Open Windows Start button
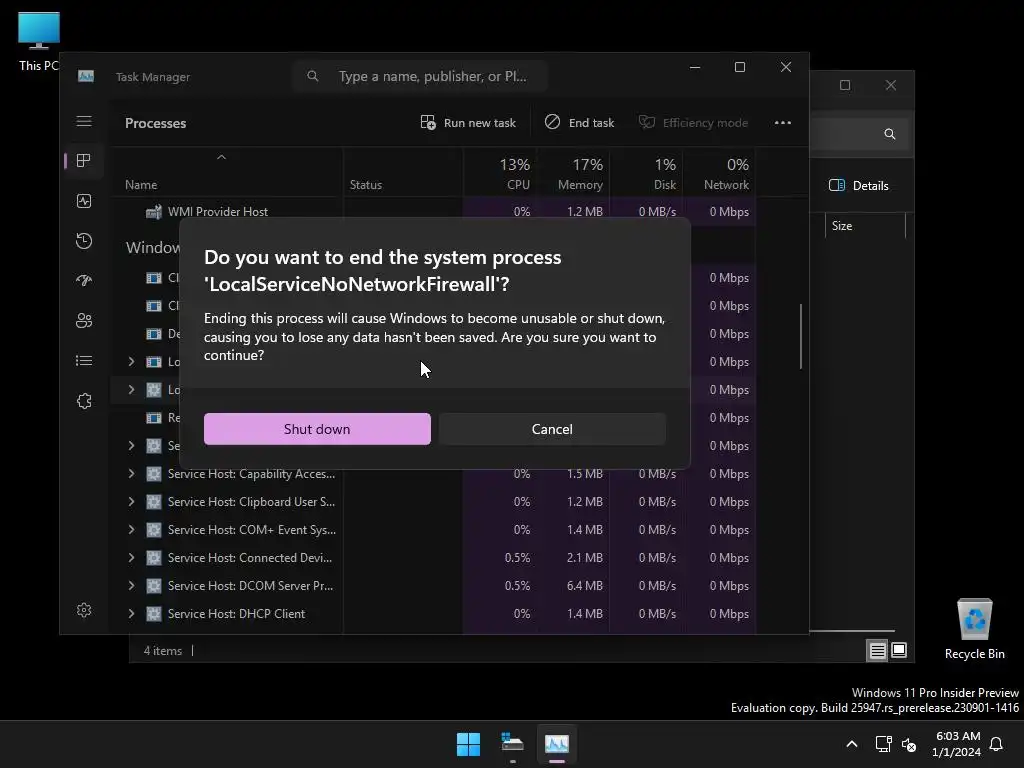This screenshot has height=768, width=1024. coord(468,744)
